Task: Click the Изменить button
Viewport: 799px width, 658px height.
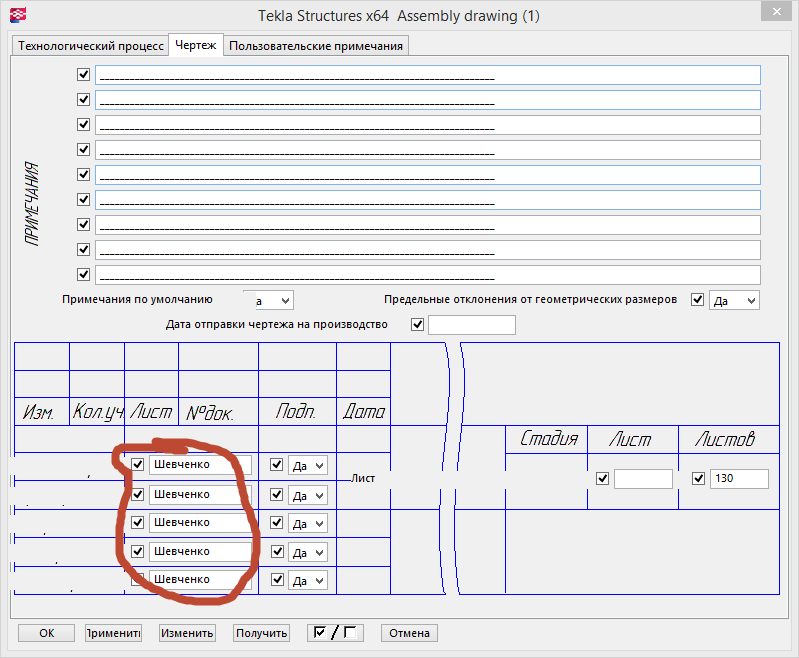Action: click(x=188, y=632)
